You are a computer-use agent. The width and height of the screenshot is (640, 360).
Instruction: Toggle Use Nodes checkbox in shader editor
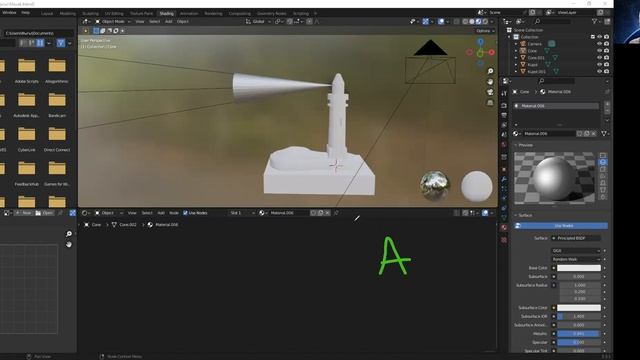coord(185,213)
